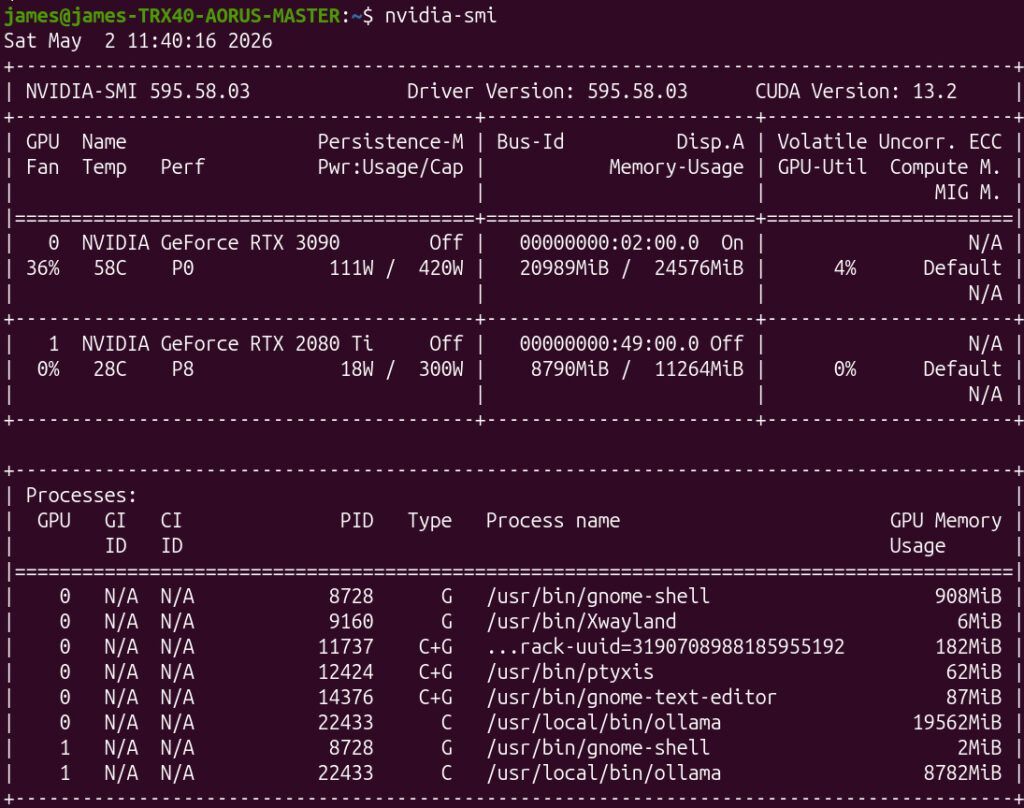Click the 908MiB memory usage value

click(968, 596)
